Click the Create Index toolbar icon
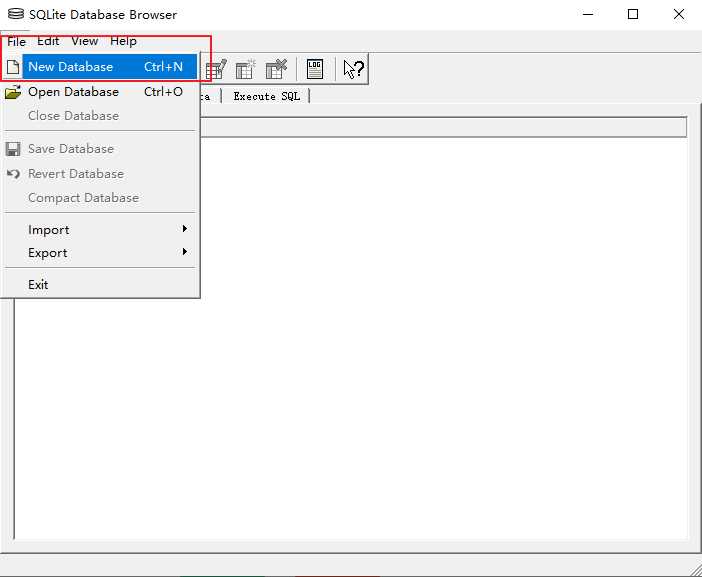This screenshot has width=702, height=577. [245, 69]
